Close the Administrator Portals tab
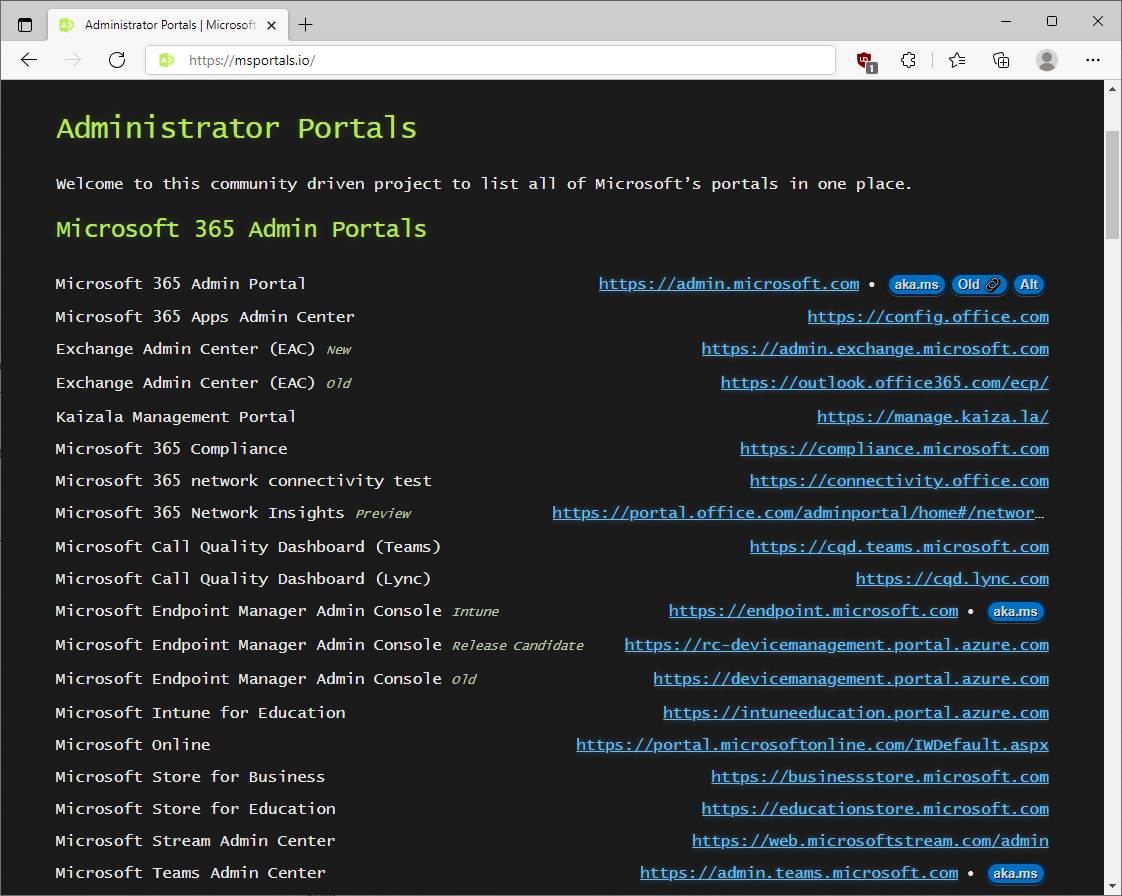Viewport: 1122px width, 896px height. pyautogui.click(x=272, y=25)
